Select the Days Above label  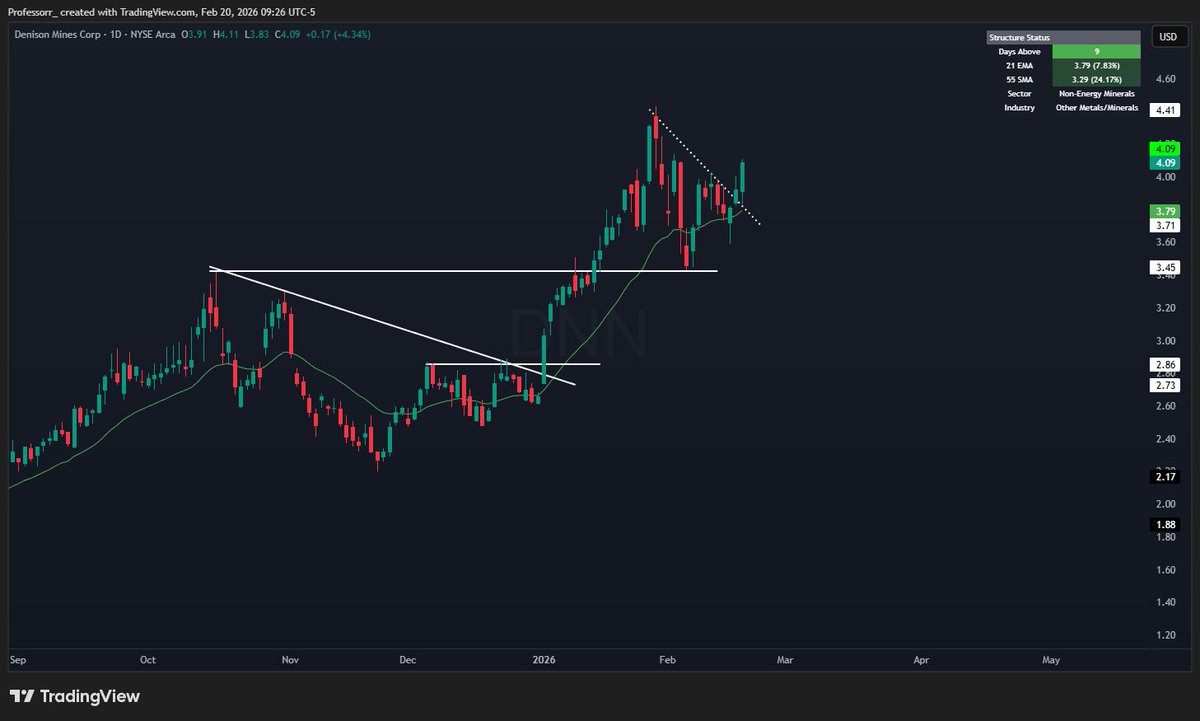pos(1018,50)
